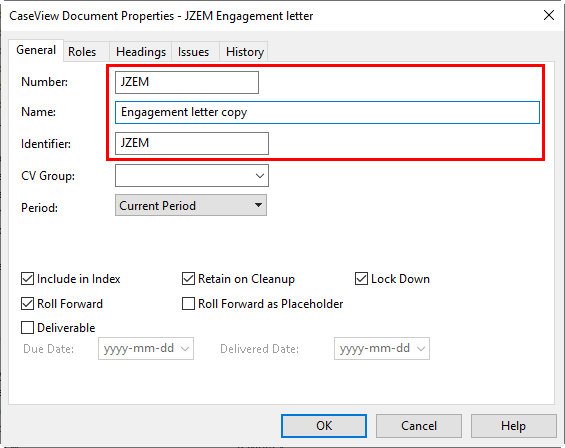Disable the Lock Down checkbox
565x448 pixels.
[x=361, y=279]
